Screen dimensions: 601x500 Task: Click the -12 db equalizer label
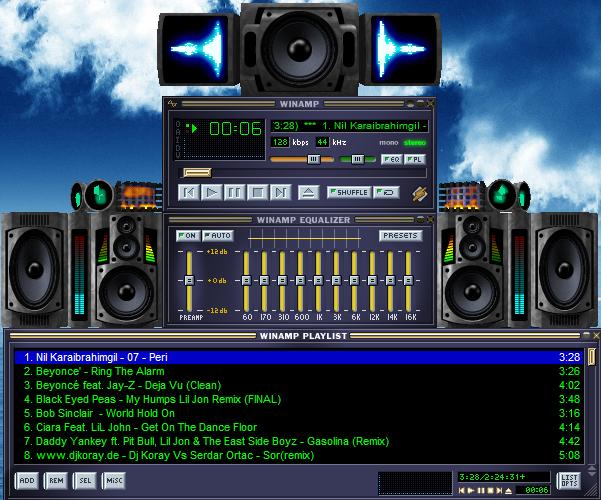pyautogui.click(x=217, y=311)
